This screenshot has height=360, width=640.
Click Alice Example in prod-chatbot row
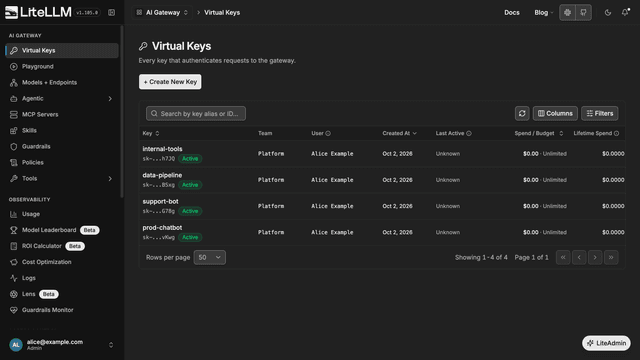pyautogui.click(x=332, y=232)
